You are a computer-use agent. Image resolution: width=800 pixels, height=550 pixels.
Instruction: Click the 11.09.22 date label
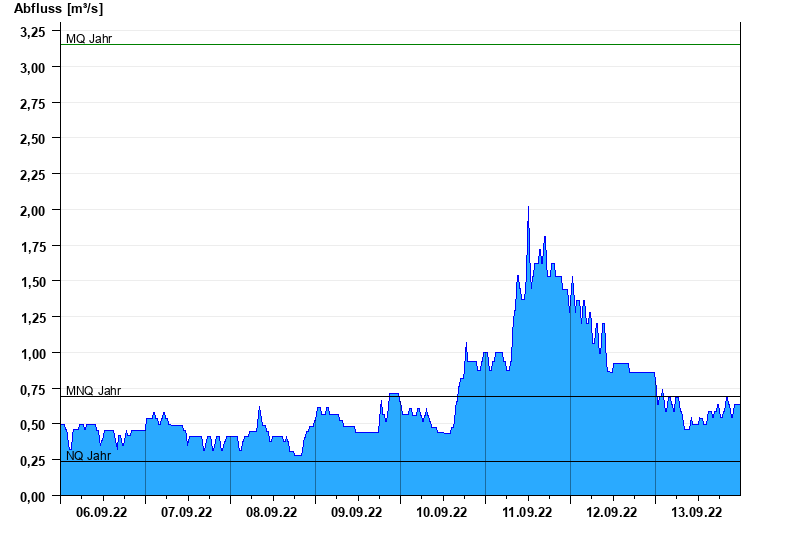point(527,513)
